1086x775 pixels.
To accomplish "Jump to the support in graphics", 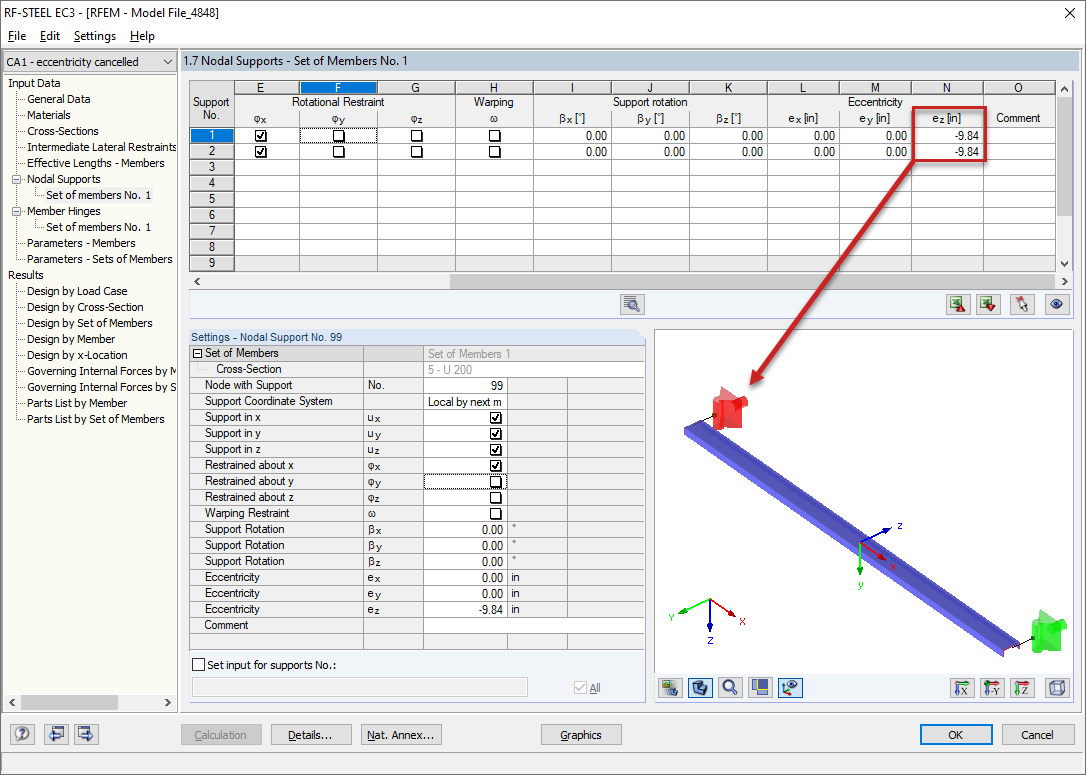I will point(1021,304).
